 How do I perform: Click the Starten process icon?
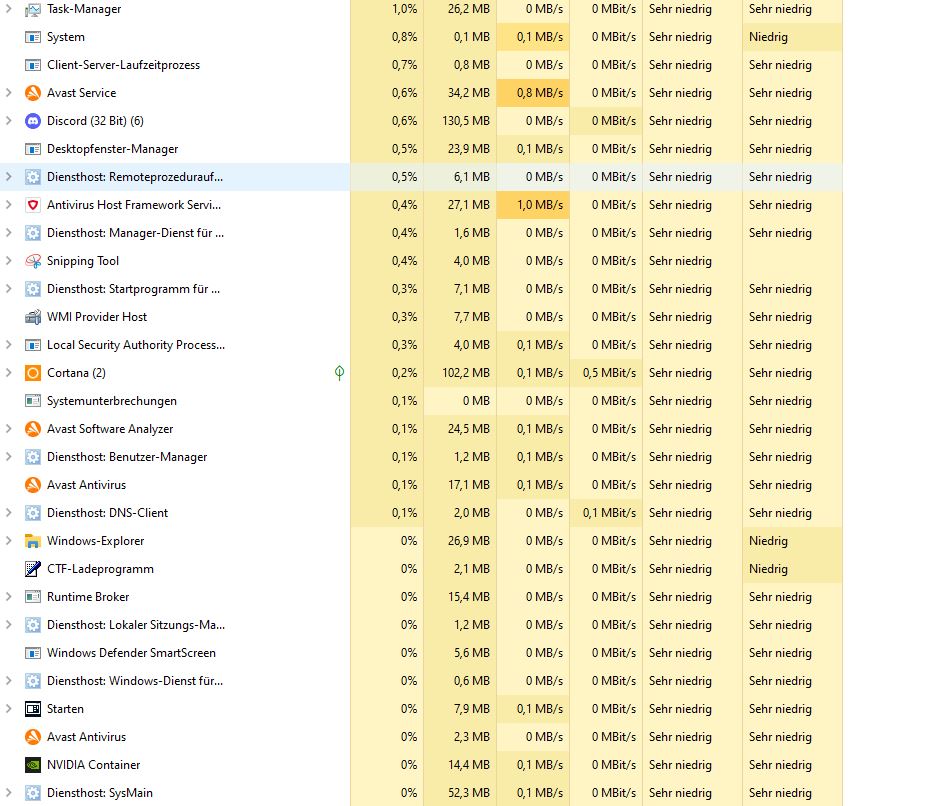click(x=33, y=709)
